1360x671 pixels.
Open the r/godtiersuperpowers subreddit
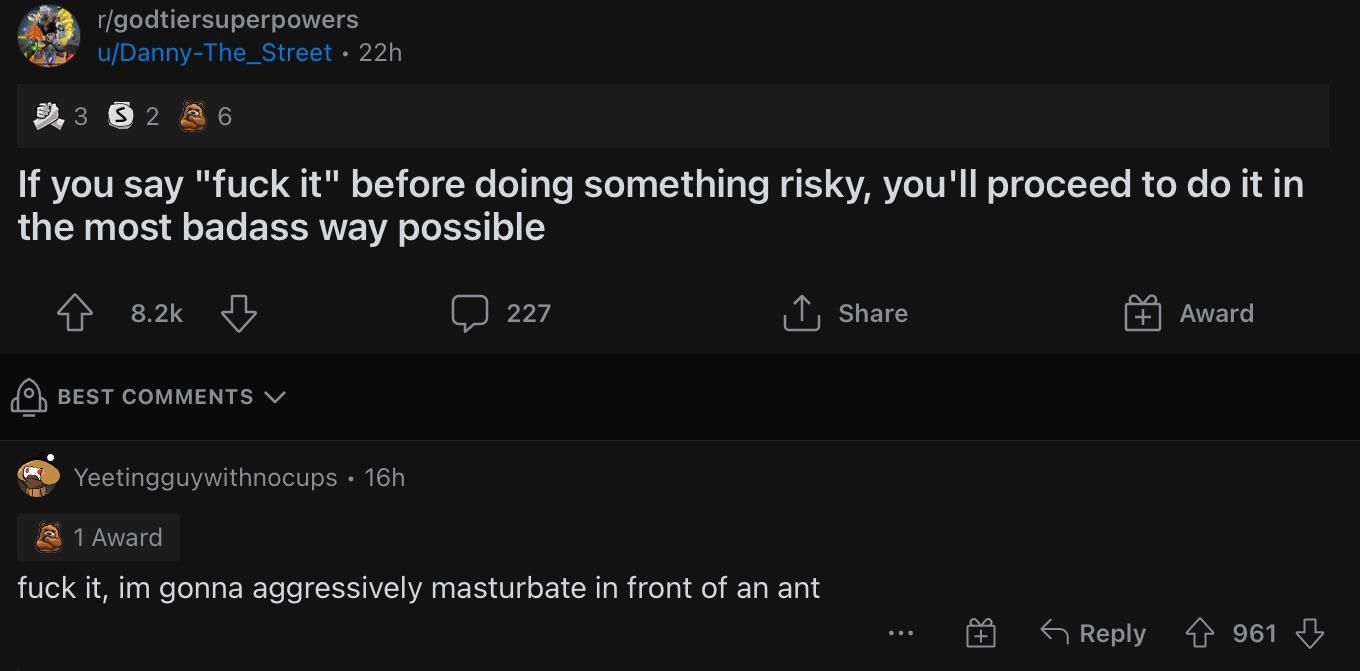228,18
